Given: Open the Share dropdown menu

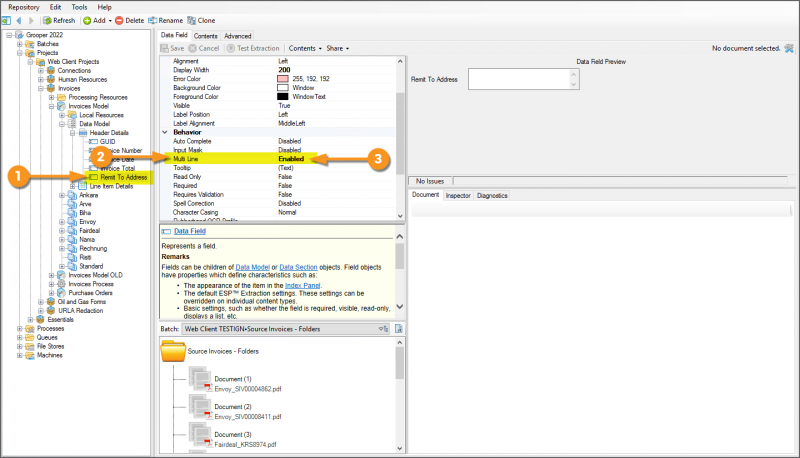Looking at the screenshot, I should 338,48.
